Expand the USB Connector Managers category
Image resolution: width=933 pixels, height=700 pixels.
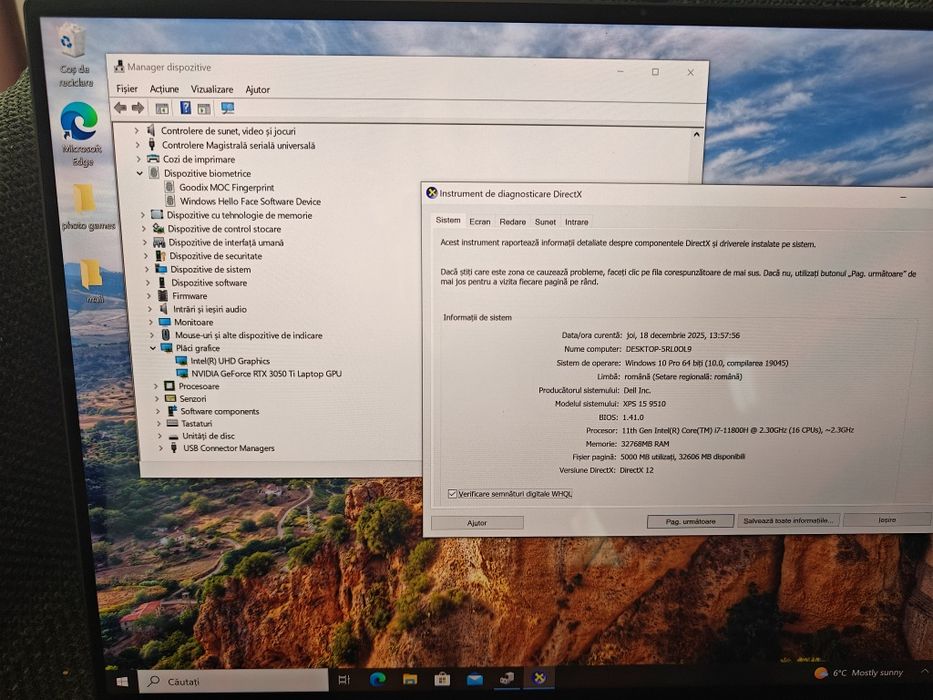161,448
